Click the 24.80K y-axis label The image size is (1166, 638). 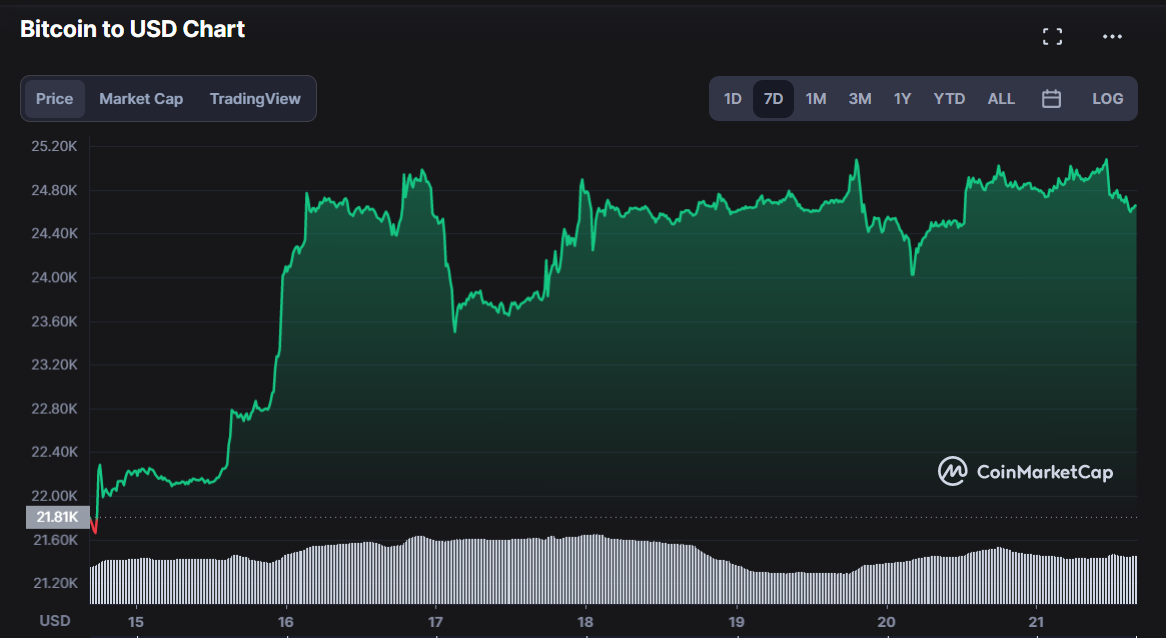pos(54,190)
